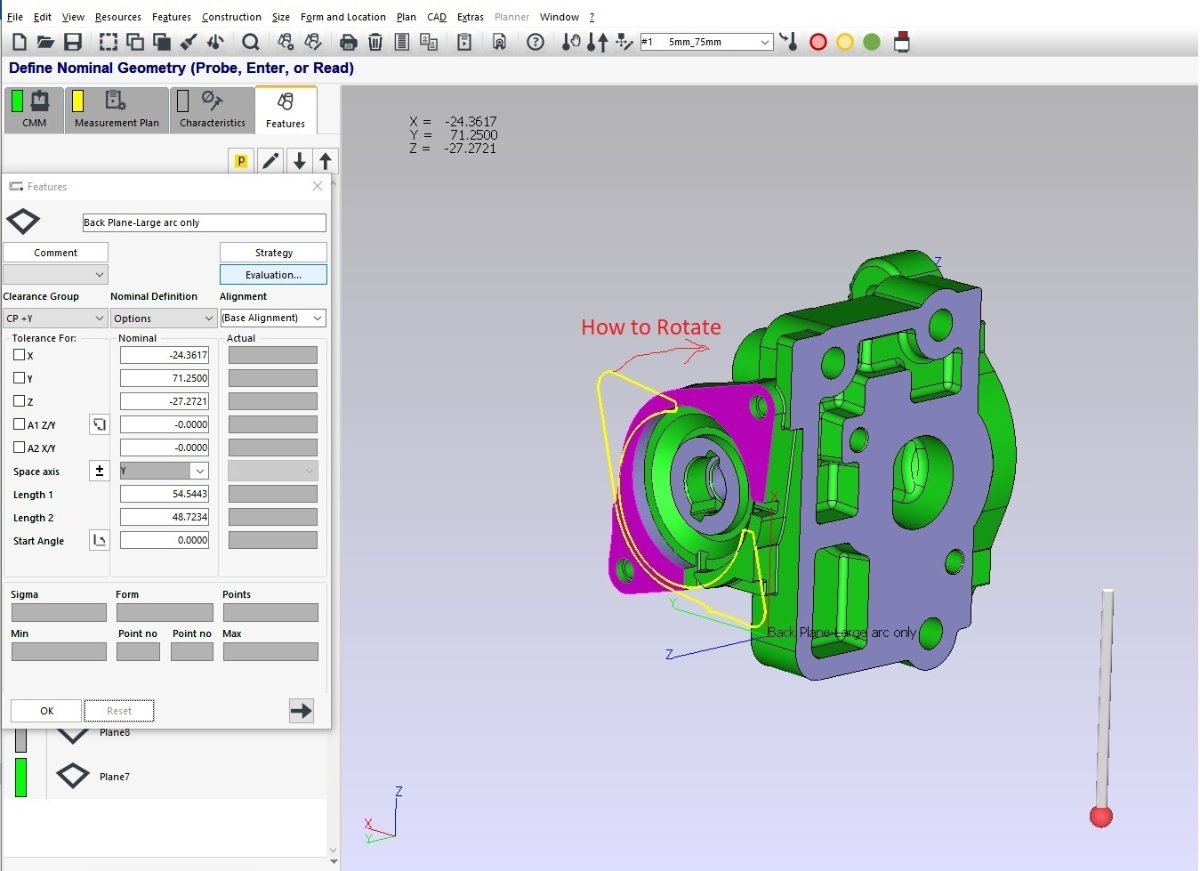This screenshot has width=1200, height=871.
Task: Open the Construction menu
Action: tap(231, 17)
